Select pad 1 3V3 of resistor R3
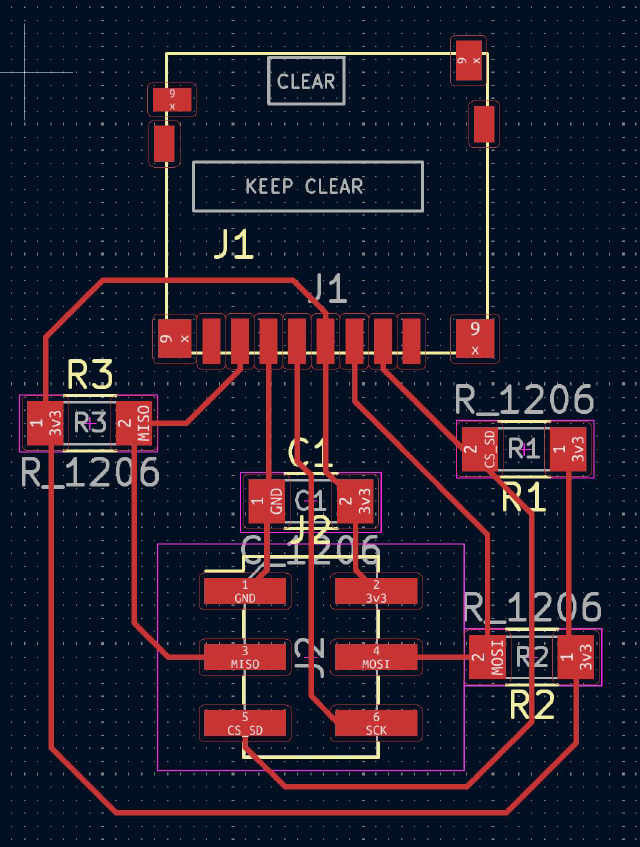 coord(45,424)
